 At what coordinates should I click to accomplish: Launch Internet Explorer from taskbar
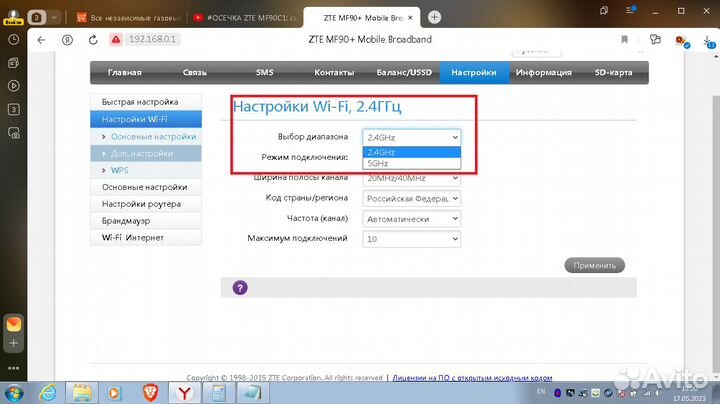coord(48,393)
